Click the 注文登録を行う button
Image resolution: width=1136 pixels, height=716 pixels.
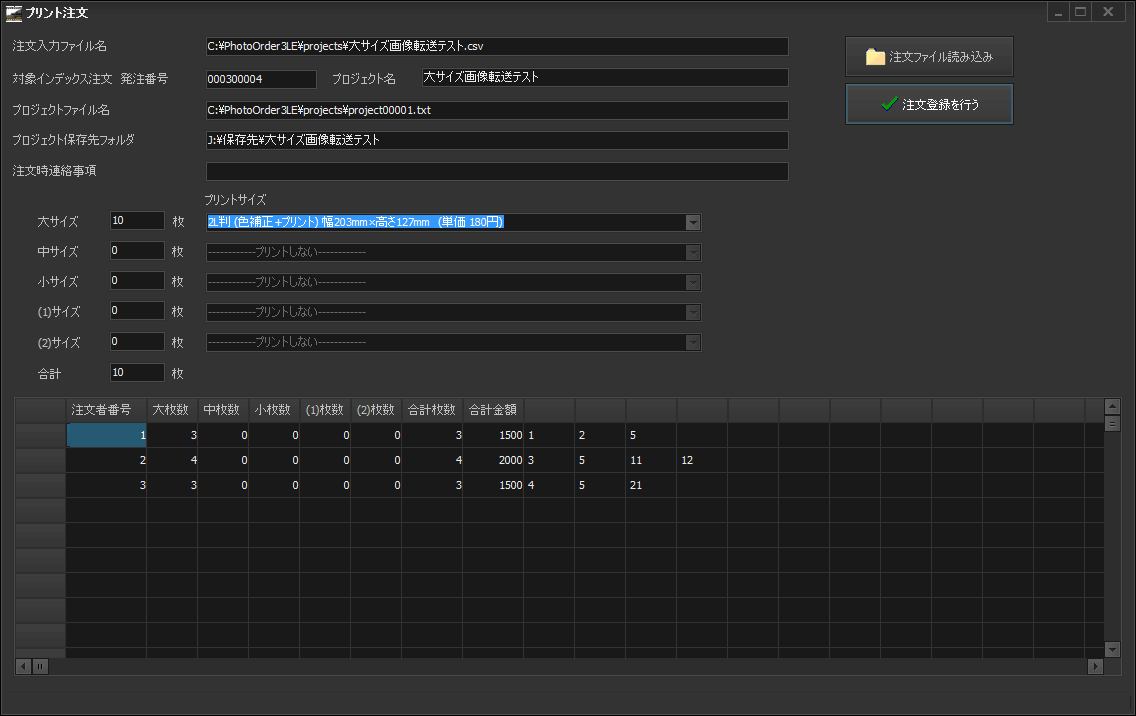(929, 104)
